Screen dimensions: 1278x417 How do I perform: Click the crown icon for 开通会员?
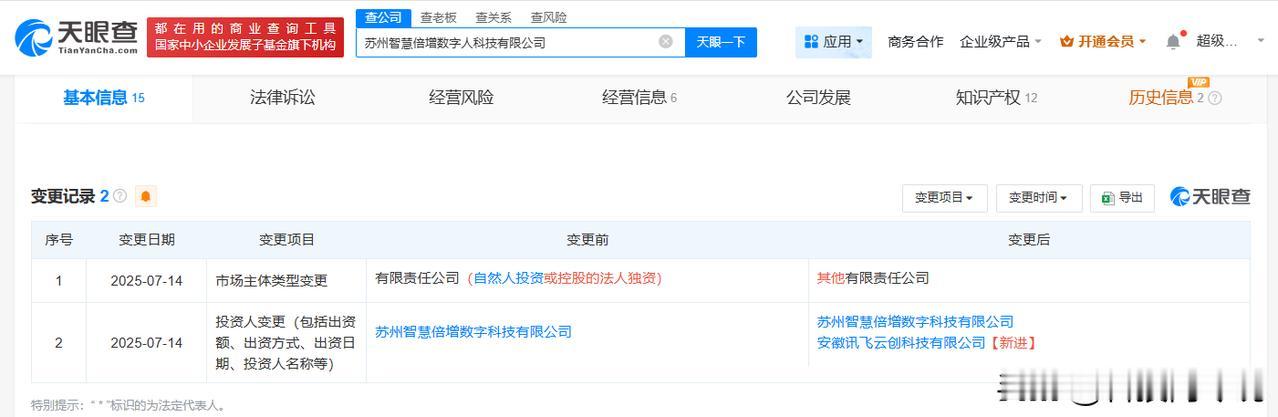1067,41
